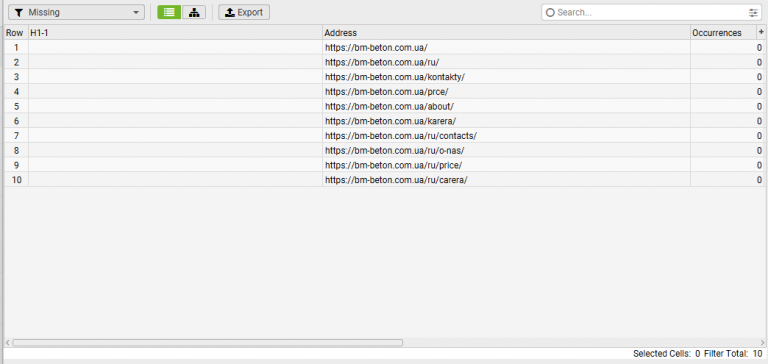The height and width of the screenshot is (364, 768).
Task: Open the Missing filter dropdown
Action: [x=76, y=12]
